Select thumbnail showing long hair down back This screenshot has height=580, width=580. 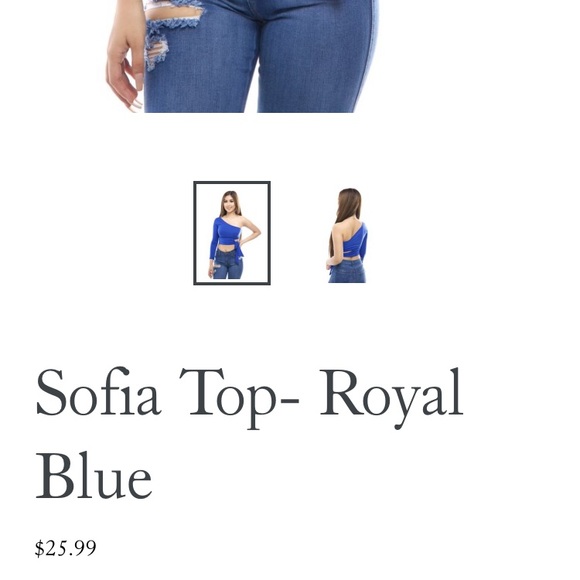coord(348,235)
